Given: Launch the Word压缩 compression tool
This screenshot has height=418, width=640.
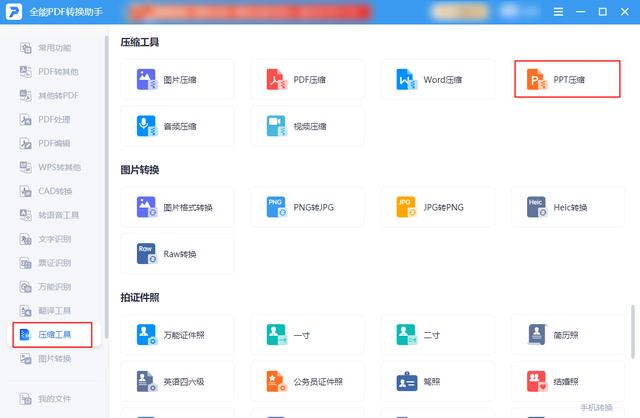Looking at the screenshot, I should click(x=438, y=80).
